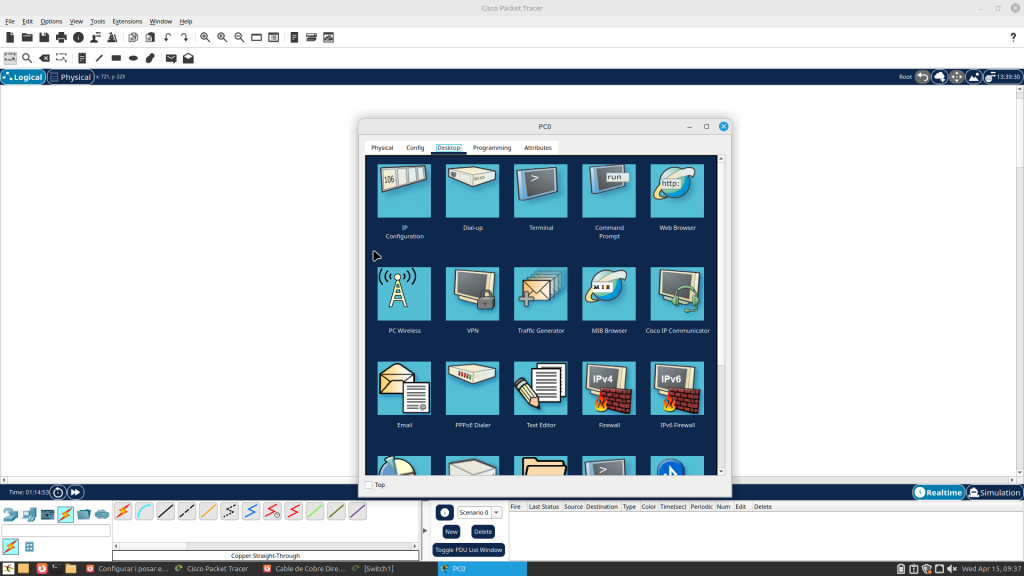
Task: Launch the Command Prompt app
Action: point(609,191)
